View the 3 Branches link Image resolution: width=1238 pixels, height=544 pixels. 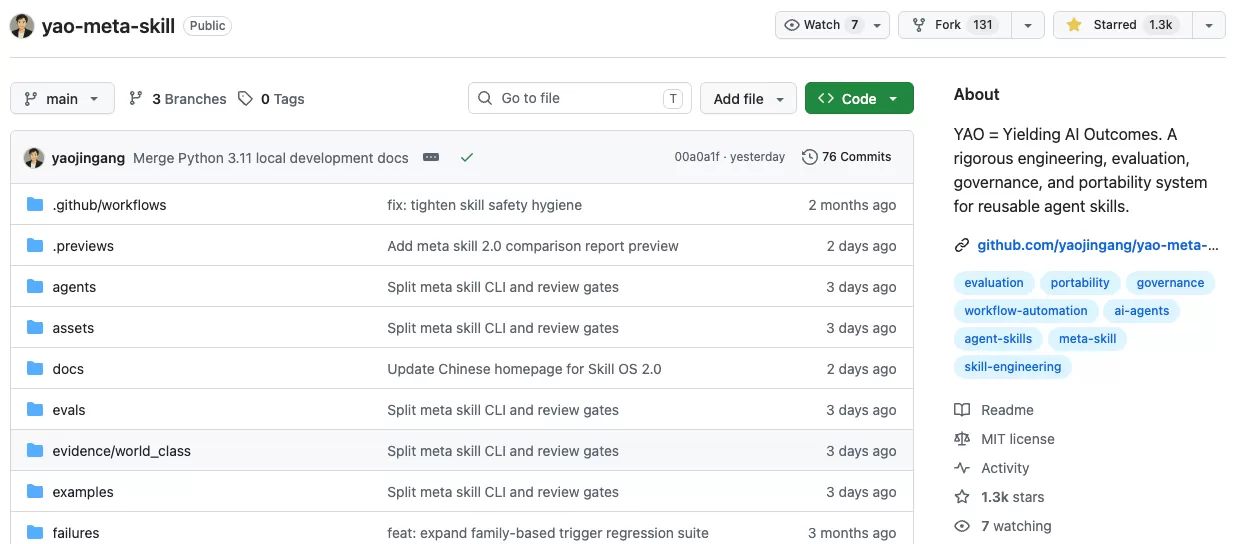[178, 98]
